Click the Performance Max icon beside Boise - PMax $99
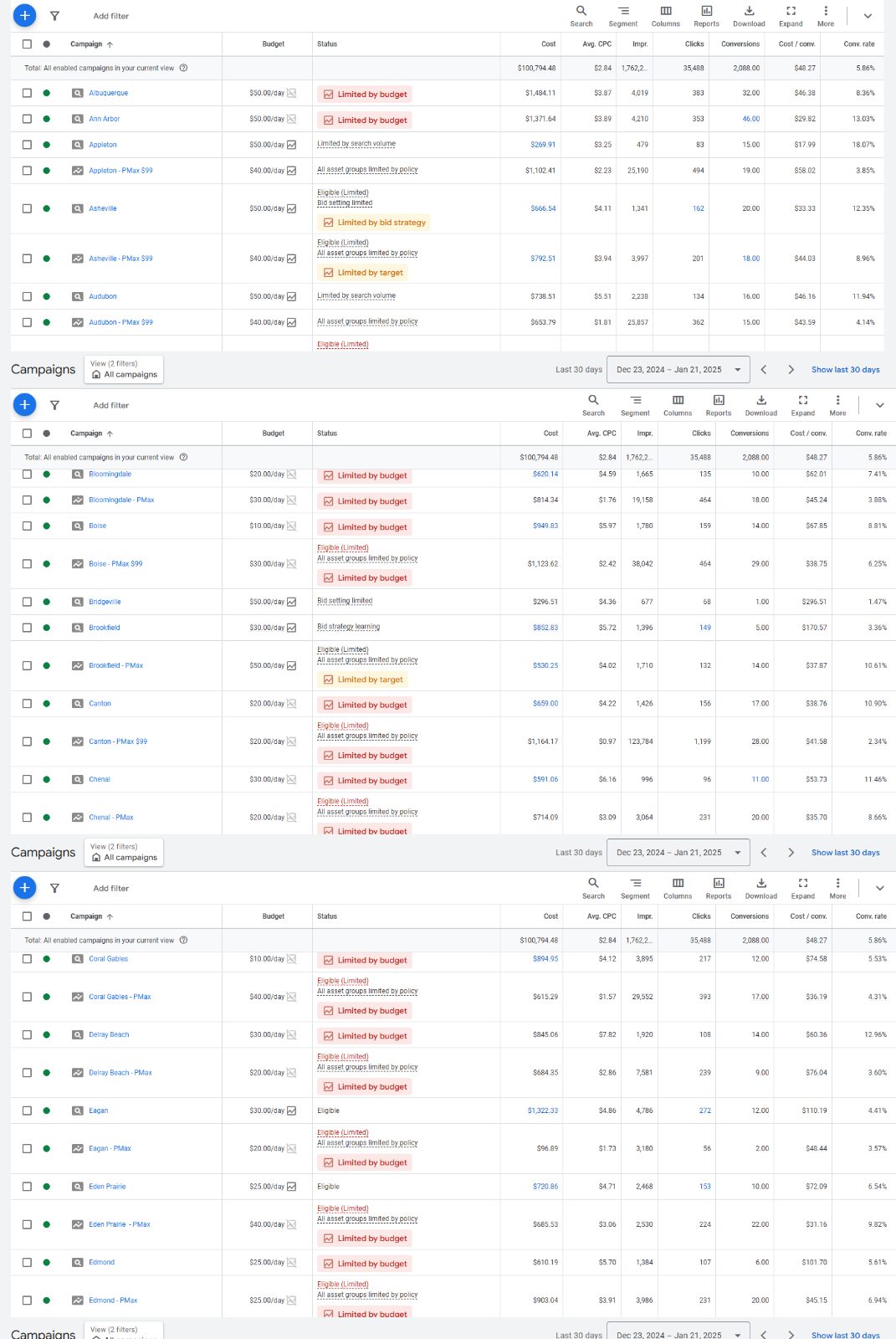This screenshot has height=1339, width=896. pos(77,564)
